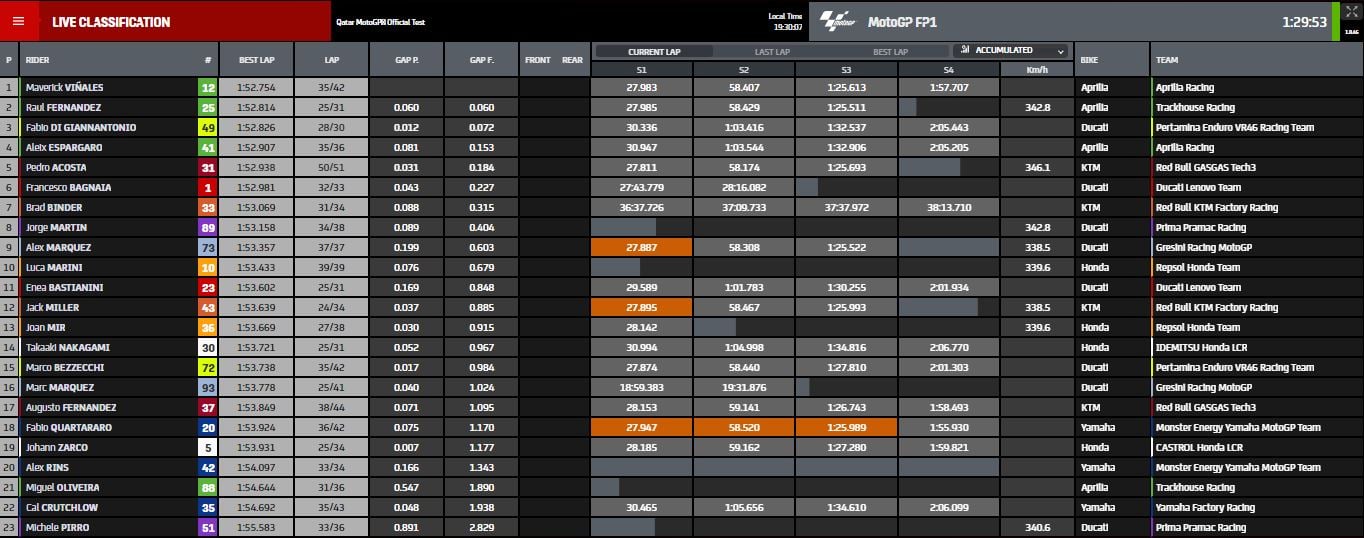Click the S4 time 1:57.707
Viewport: 1364px width, 538px height.
click(x=948, y=87)
